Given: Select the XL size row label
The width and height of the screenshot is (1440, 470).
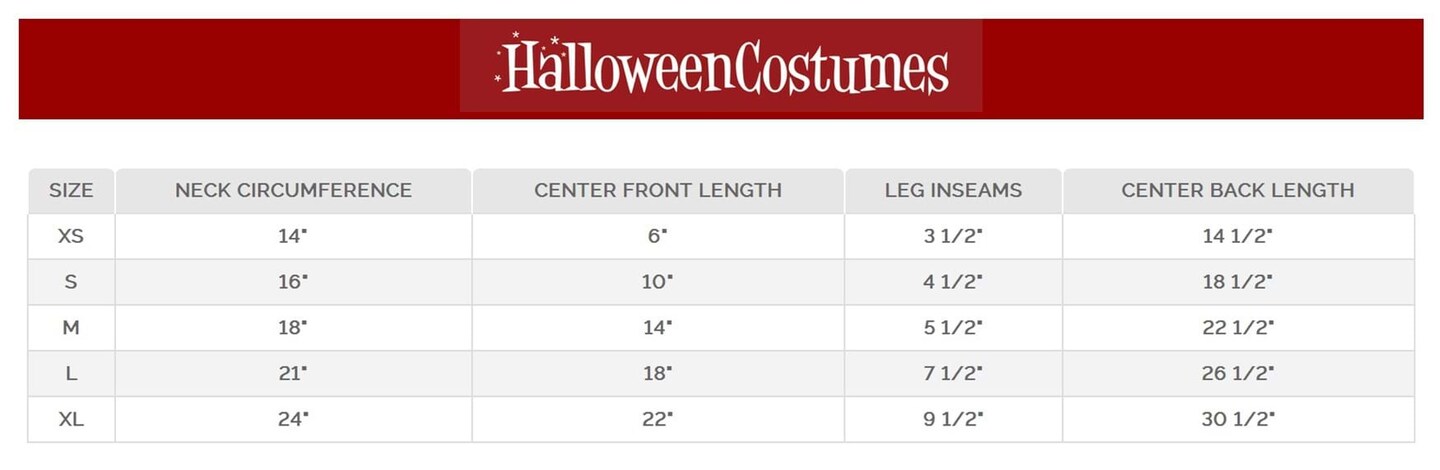Looking at the screenshot, I should (71, 420).
